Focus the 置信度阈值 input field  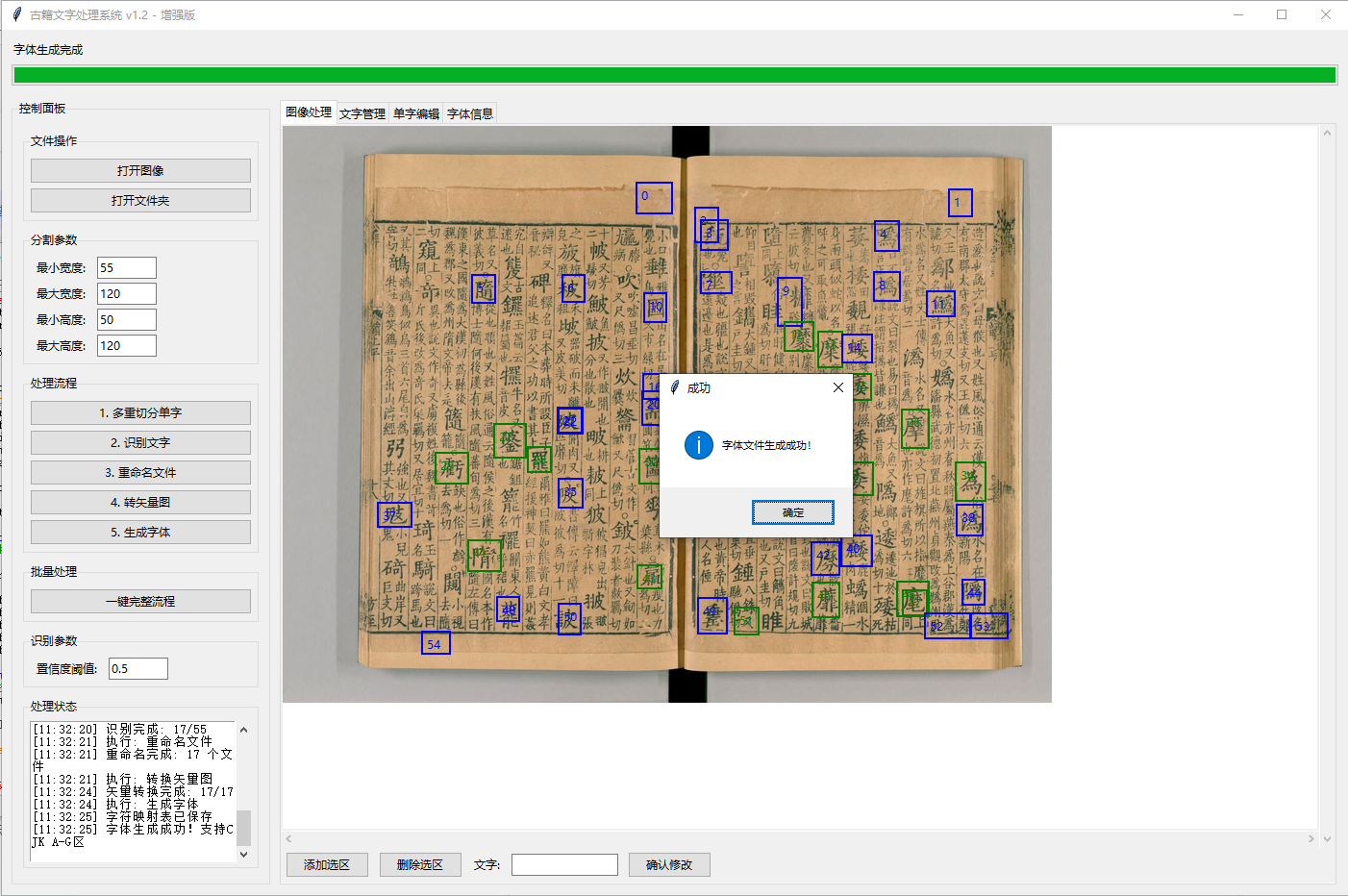137,668
